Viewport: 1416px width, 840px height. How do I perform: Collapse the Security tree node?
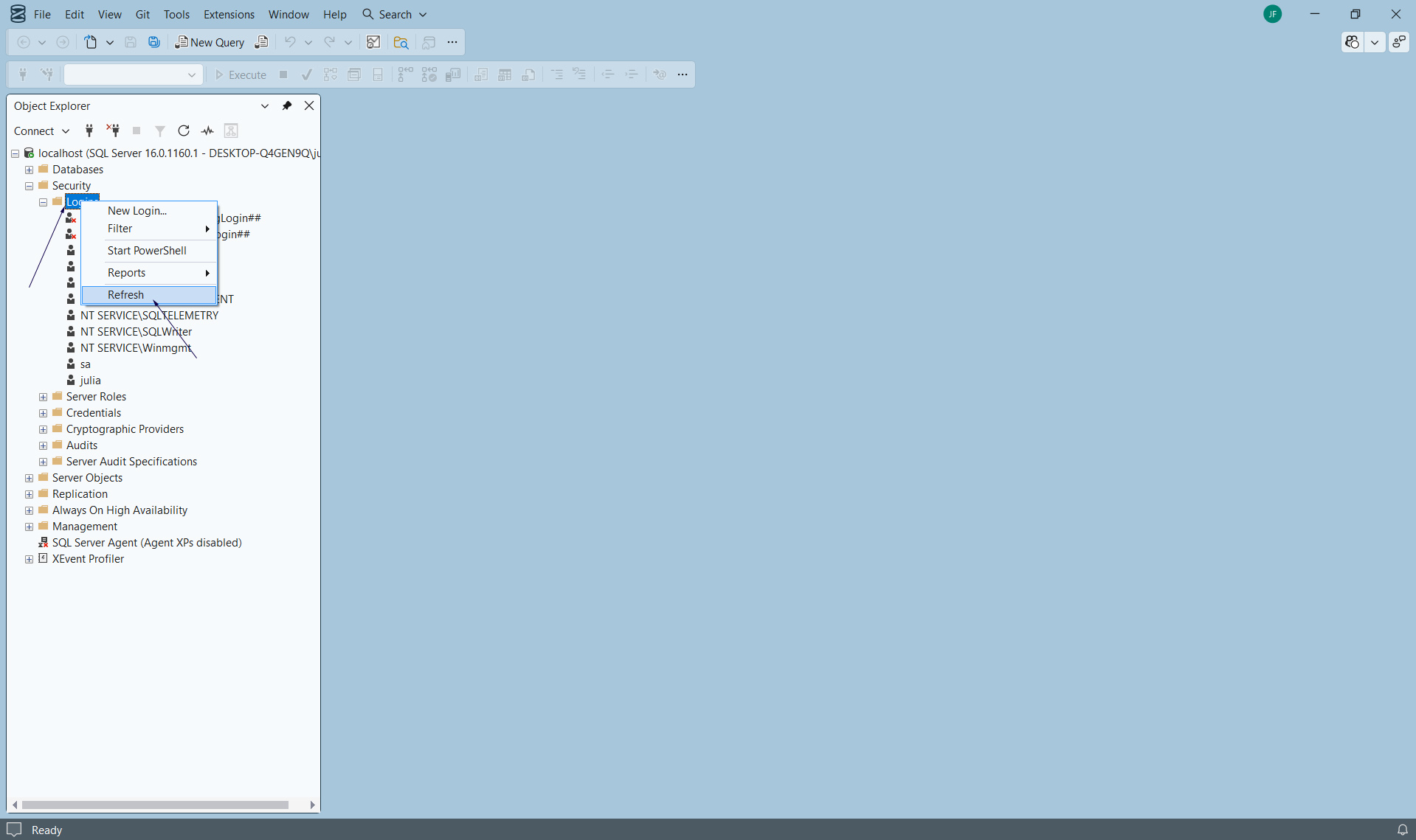30,186
